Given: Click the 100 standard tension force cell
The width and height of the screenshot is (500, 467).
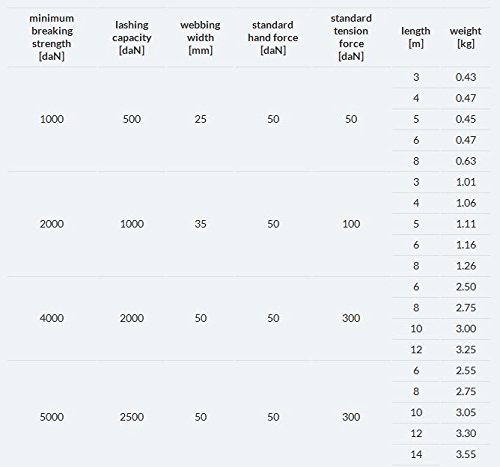Looking at the screenshot, I should (x=351, y=224).
